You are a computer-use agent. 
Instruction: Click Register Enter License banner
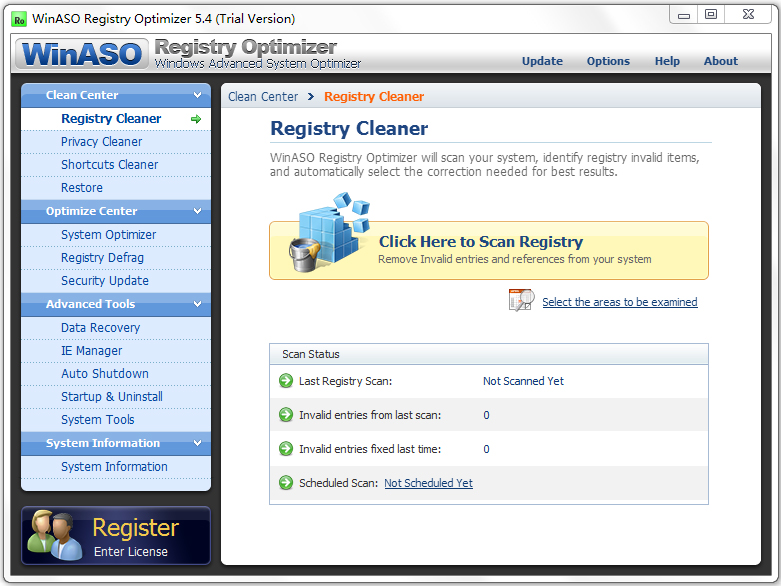pos(116,535)
